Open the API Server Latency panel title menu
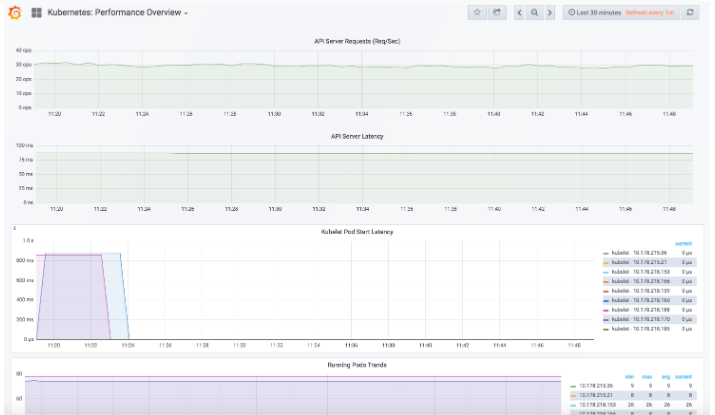Screen dimensions: 715x415 (x=357, y=136)
